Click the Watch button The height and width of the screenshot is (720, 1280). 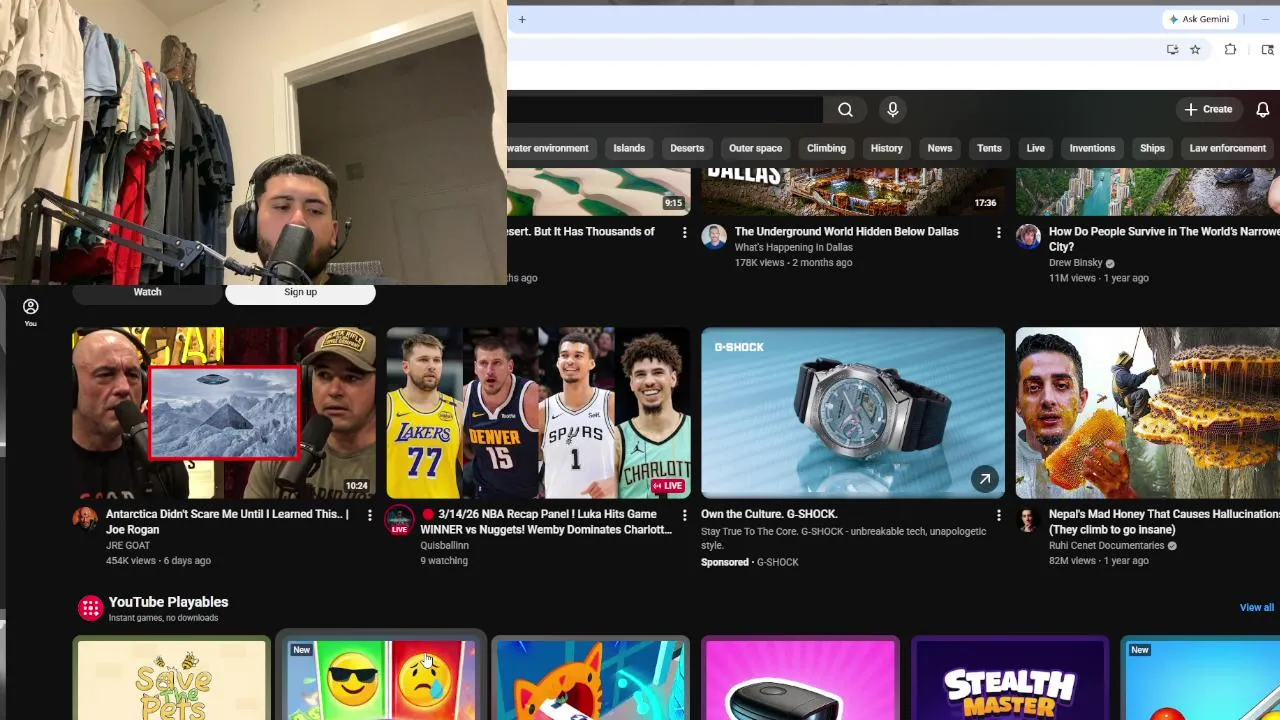click(147, 292)
